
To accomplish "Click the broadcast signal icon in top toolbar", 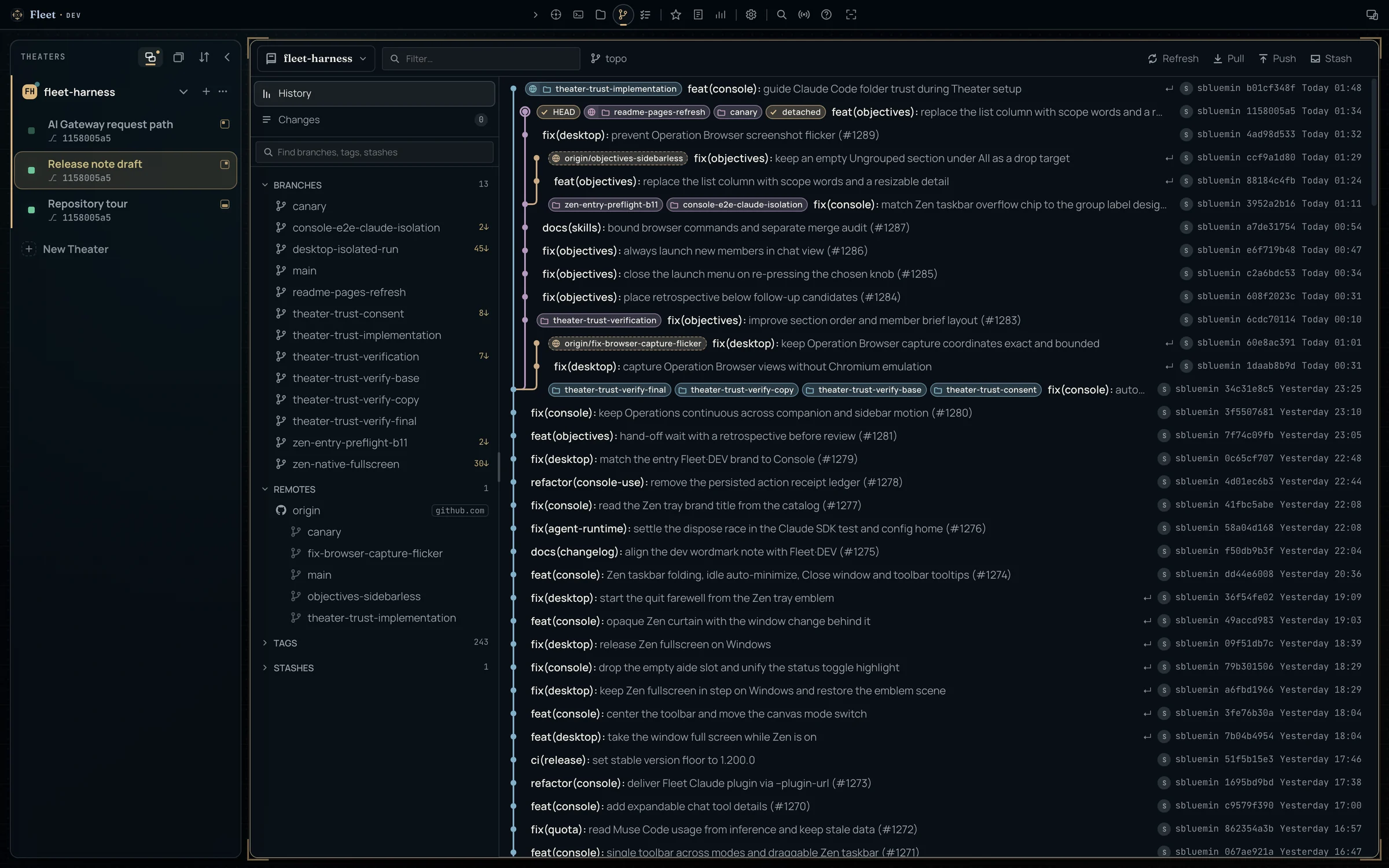I will tap(804, 15).
